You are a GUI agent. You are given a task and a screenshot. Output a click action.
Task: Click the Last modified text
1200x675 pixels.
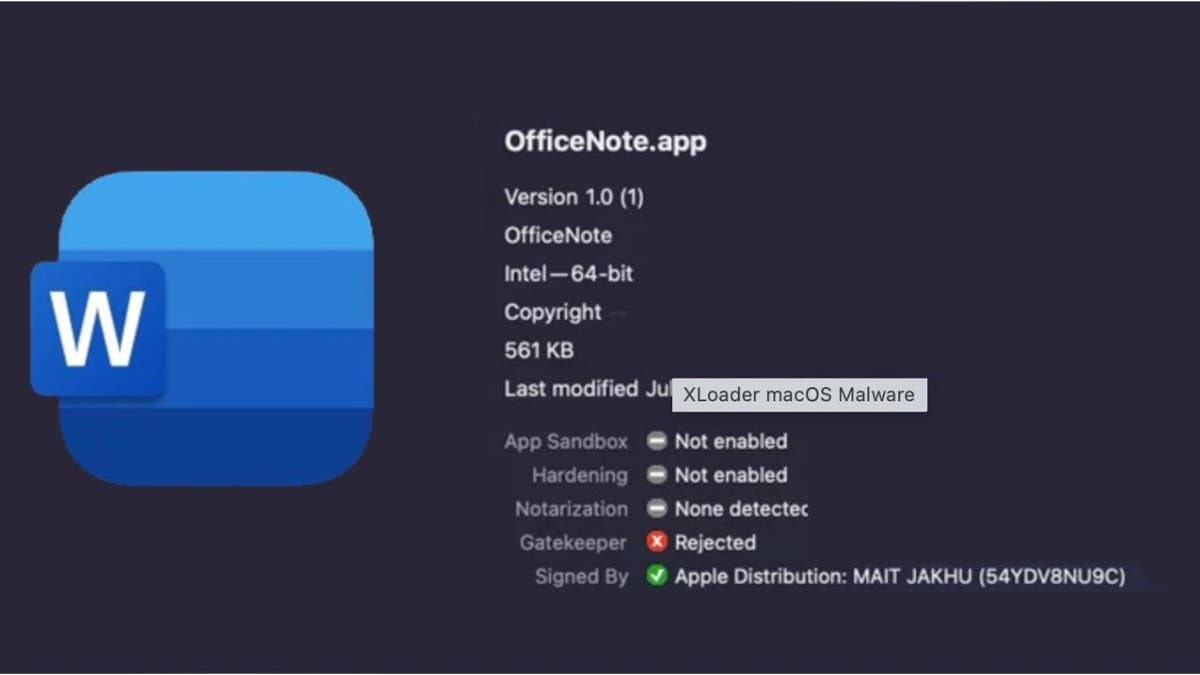tap(587, 389)
